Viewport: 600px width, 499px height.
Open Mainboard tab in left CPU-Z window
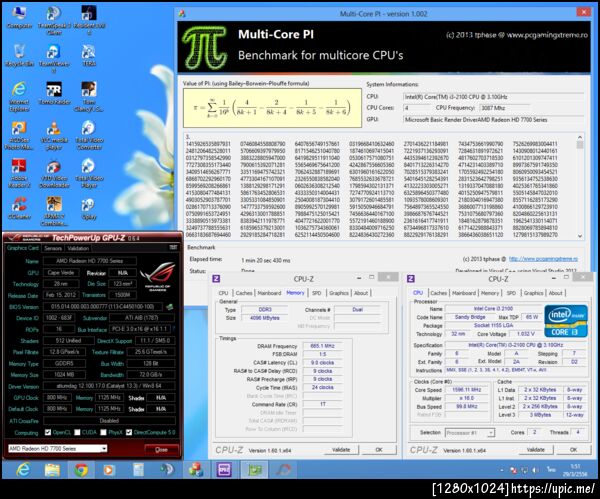coord(269,293)
